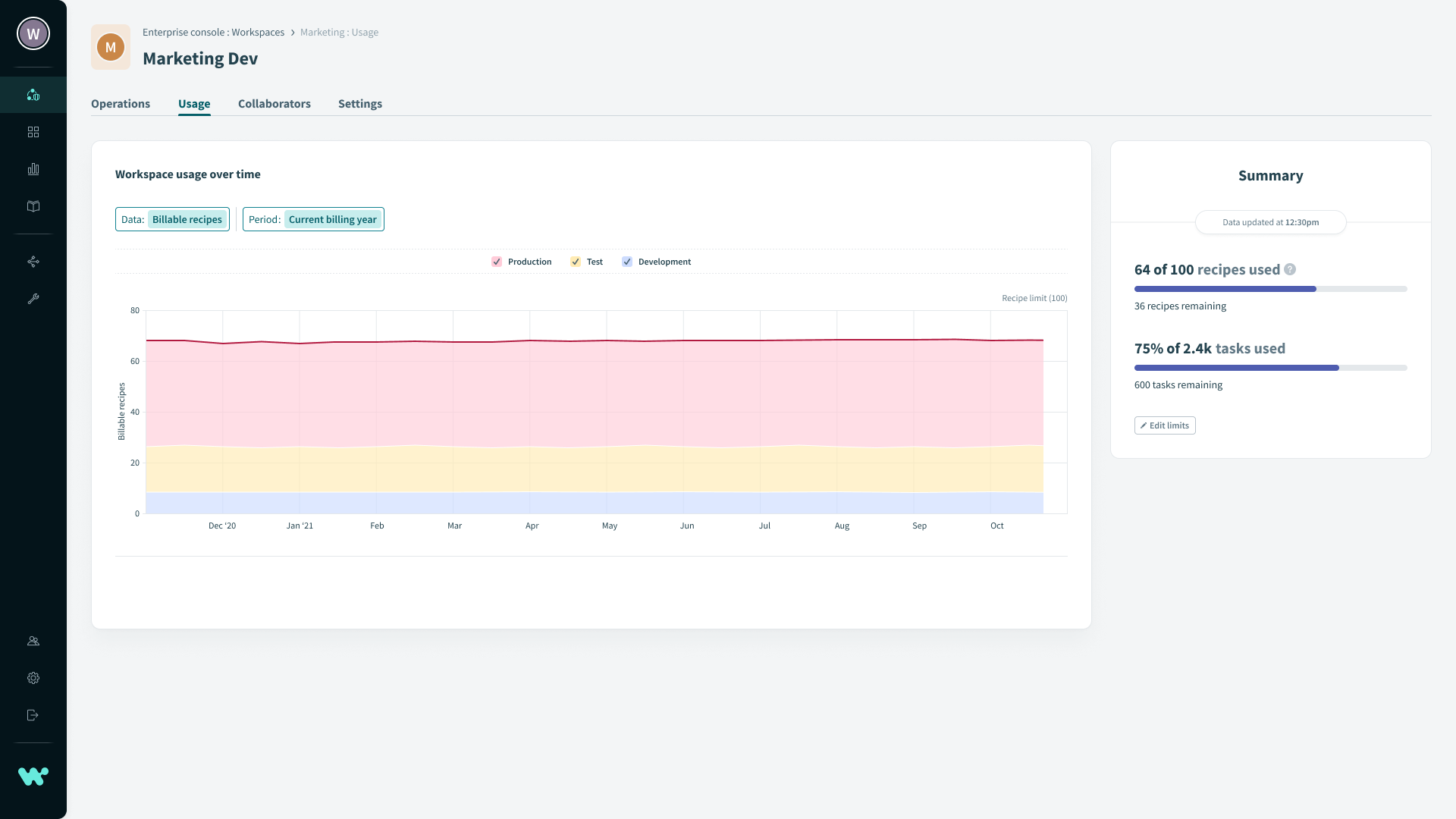Toggle the Development series checkbox

tap(627, 262)
